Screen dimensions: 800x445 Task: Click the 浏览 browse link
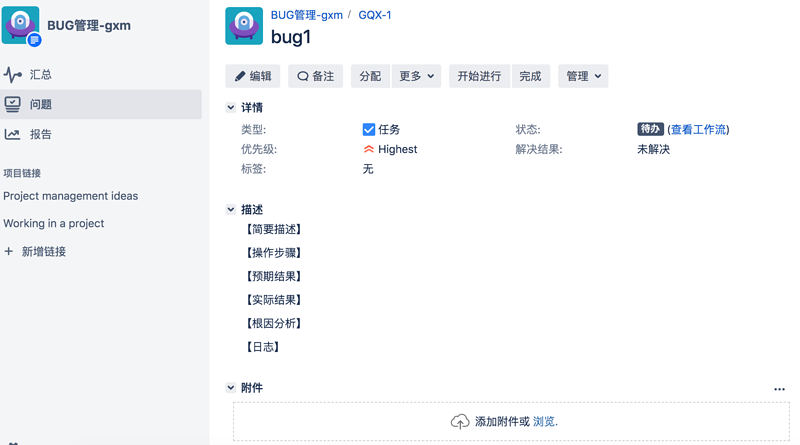point(544,422)
